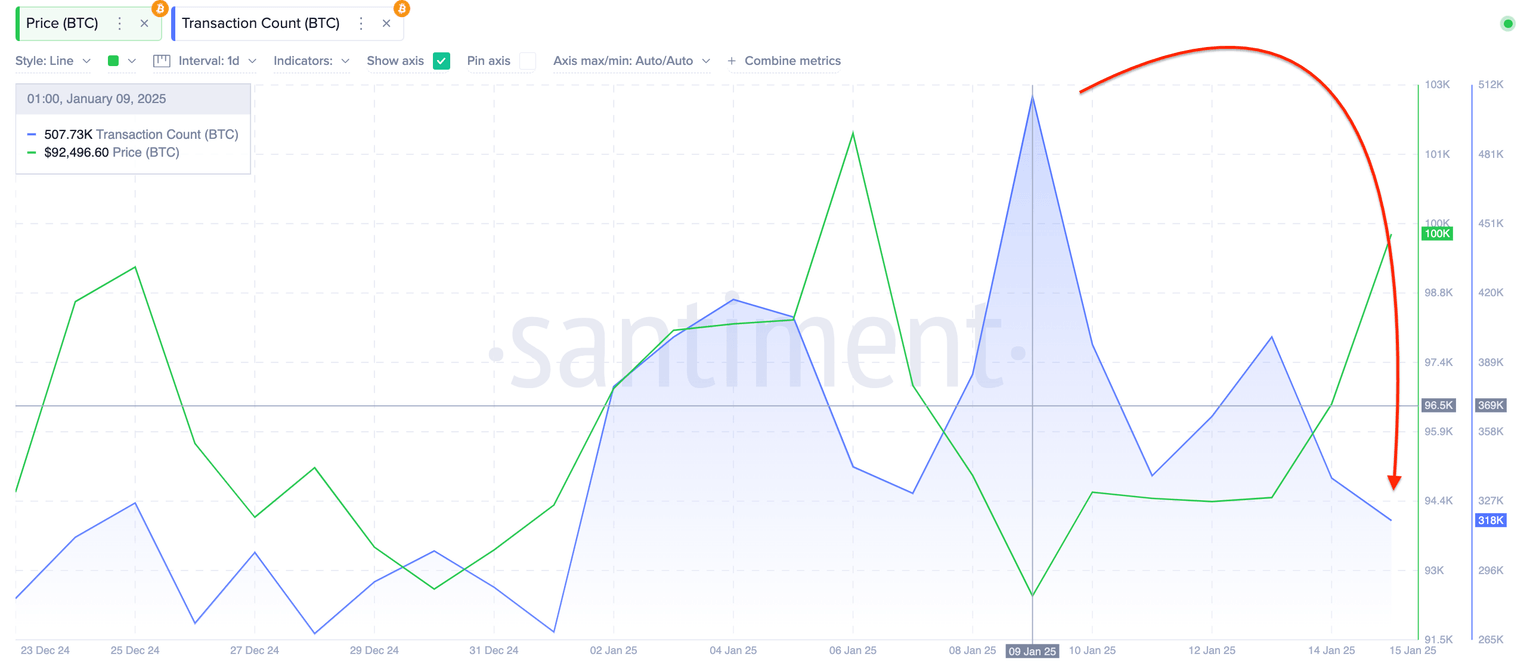This screenshot has height=670, width=1536.
Task: Open Axis max/min Auto/Auto dropdown
Action: [x=631, y=61]
